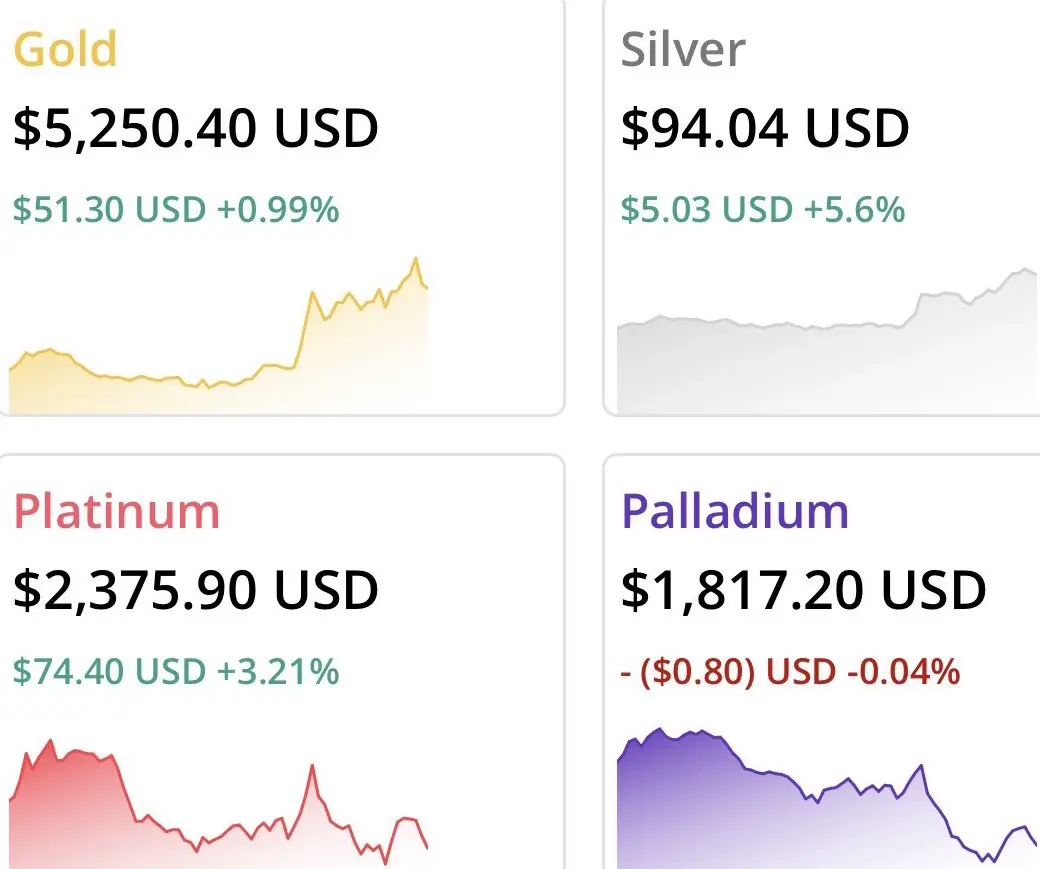Click silver's $5.03 USD change amount
The image size is (1040, 869).
point(706,210)
